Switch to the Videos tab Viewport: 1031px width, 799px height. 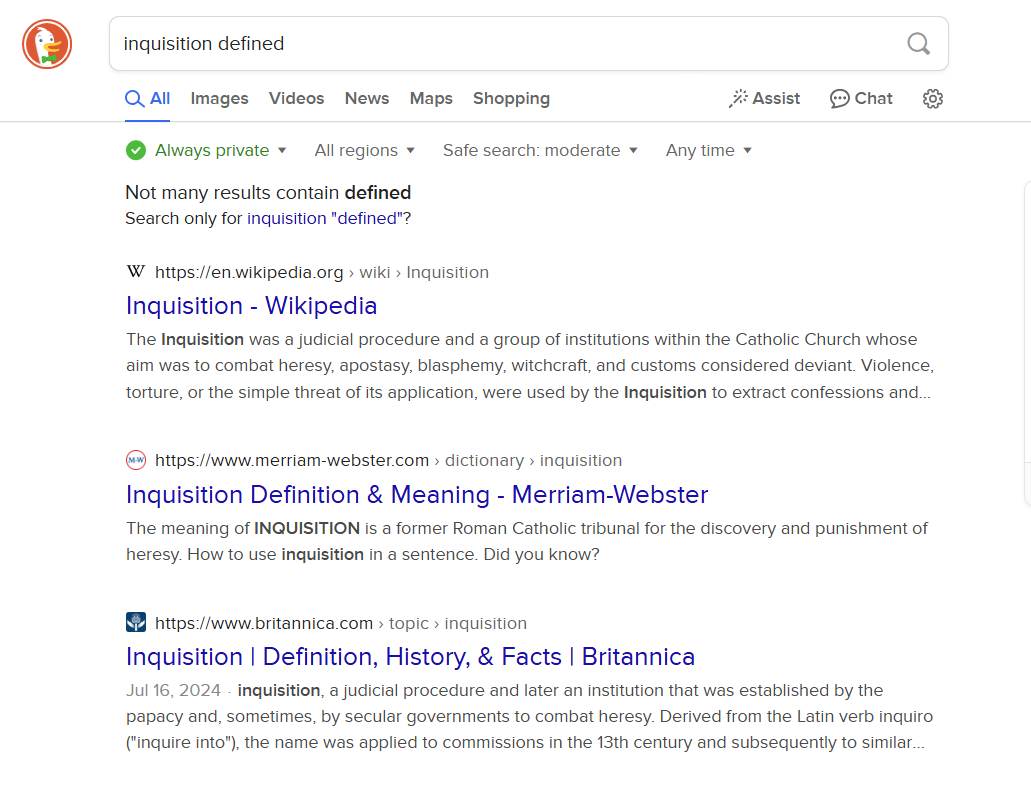tap(297, 99)
